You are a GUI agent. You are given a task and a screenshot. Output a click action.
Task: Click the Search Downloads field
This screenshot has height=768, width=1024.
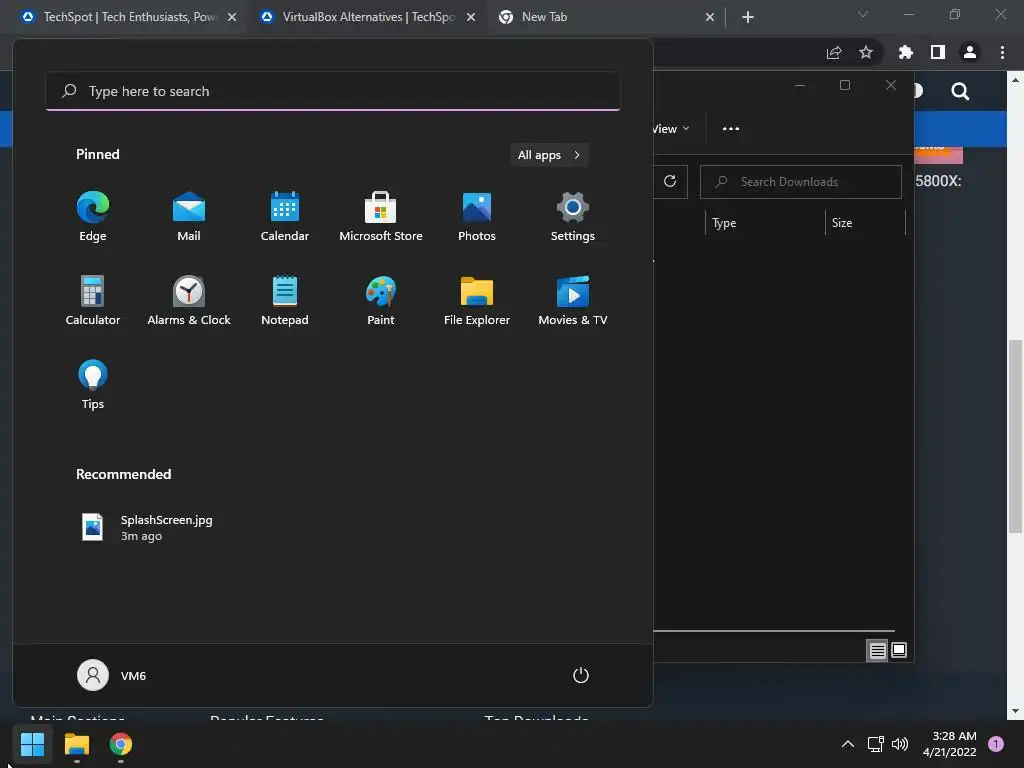801,182
